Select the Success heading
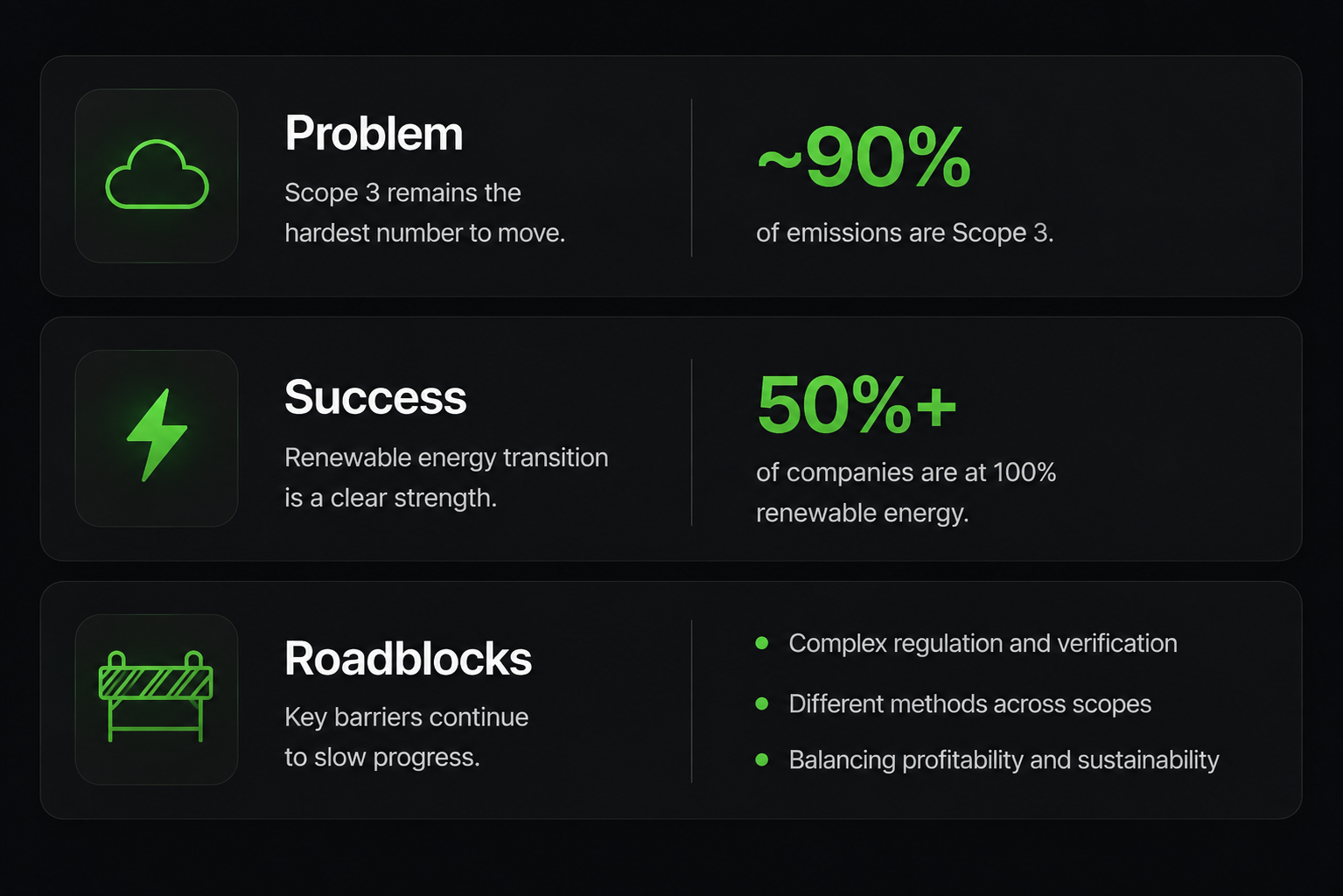 (375, 397)
